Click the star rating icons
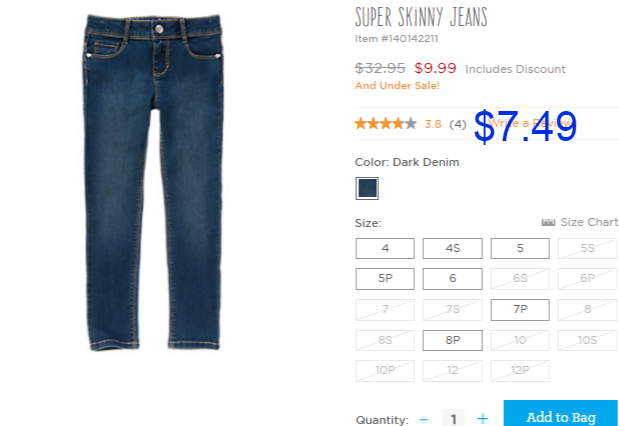Image resolution: width=619 pixels, height=426 pixels. pyautogui.click(x=386, y=124)
